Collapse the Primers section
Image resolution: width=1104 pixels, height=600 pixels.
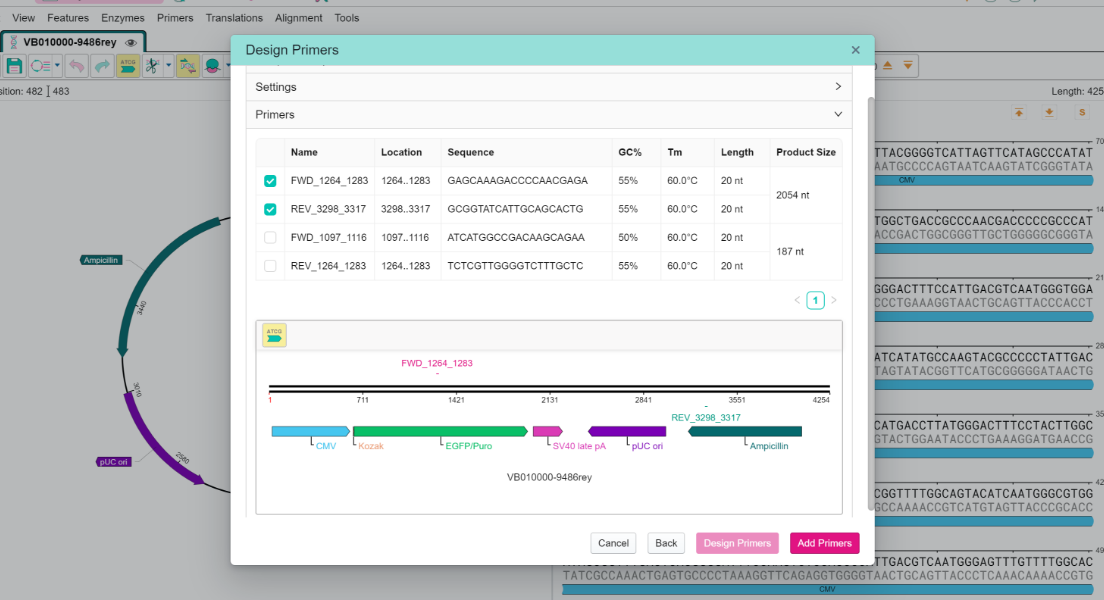[x=549, y=114]
